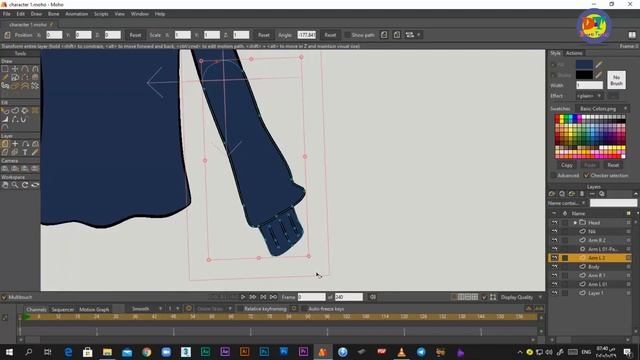Image resolution: width=640 pixels, height=360 pixels.
Task: Click Reset next to Position fields
Action: pos(135,35)
